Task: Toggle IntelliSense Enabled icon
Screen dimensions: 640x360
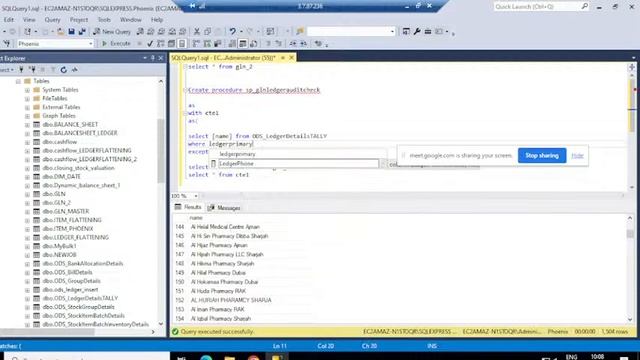Action: coord(182,44)
